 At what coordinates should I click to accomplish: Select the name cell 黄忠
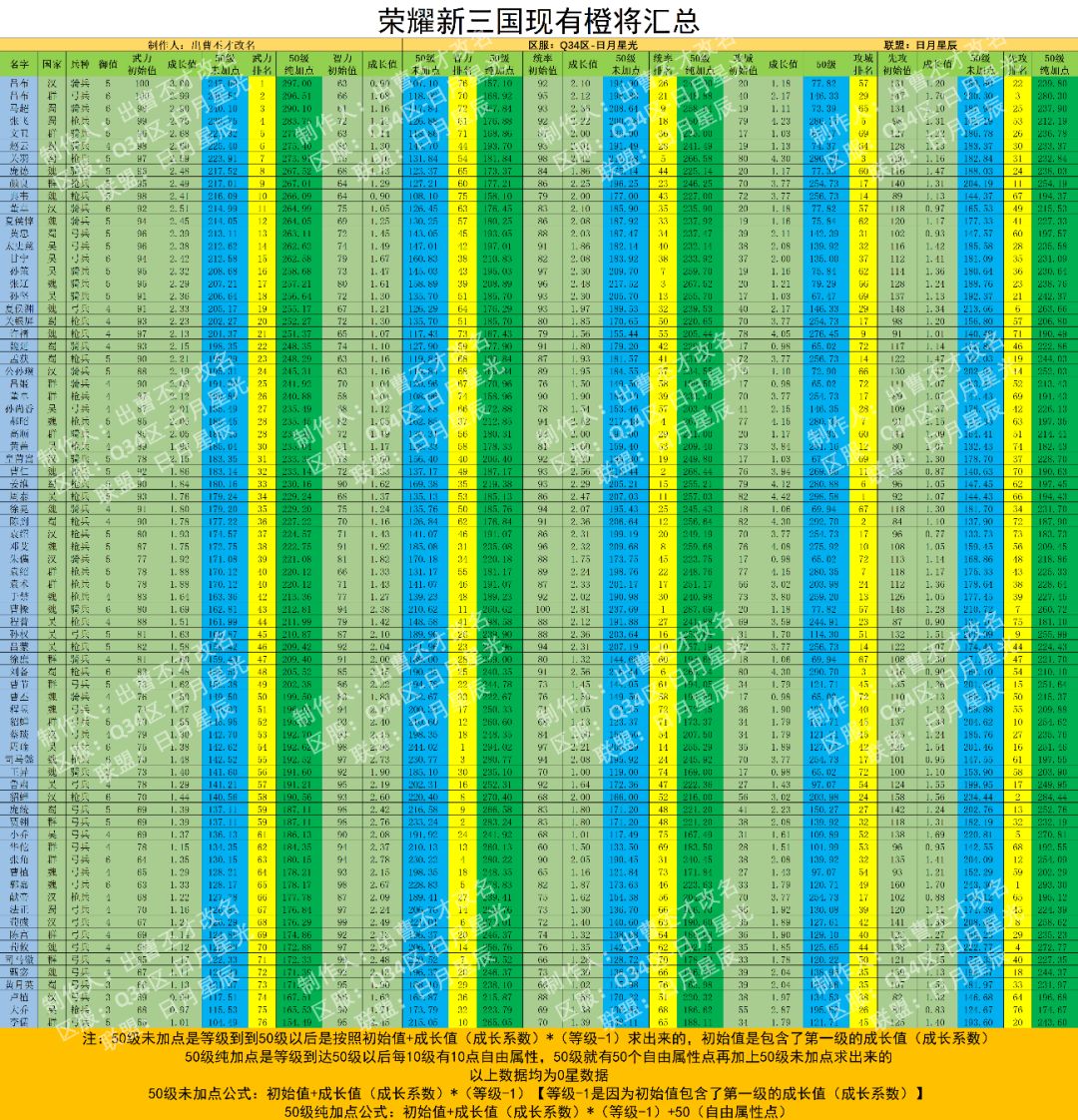19,234
